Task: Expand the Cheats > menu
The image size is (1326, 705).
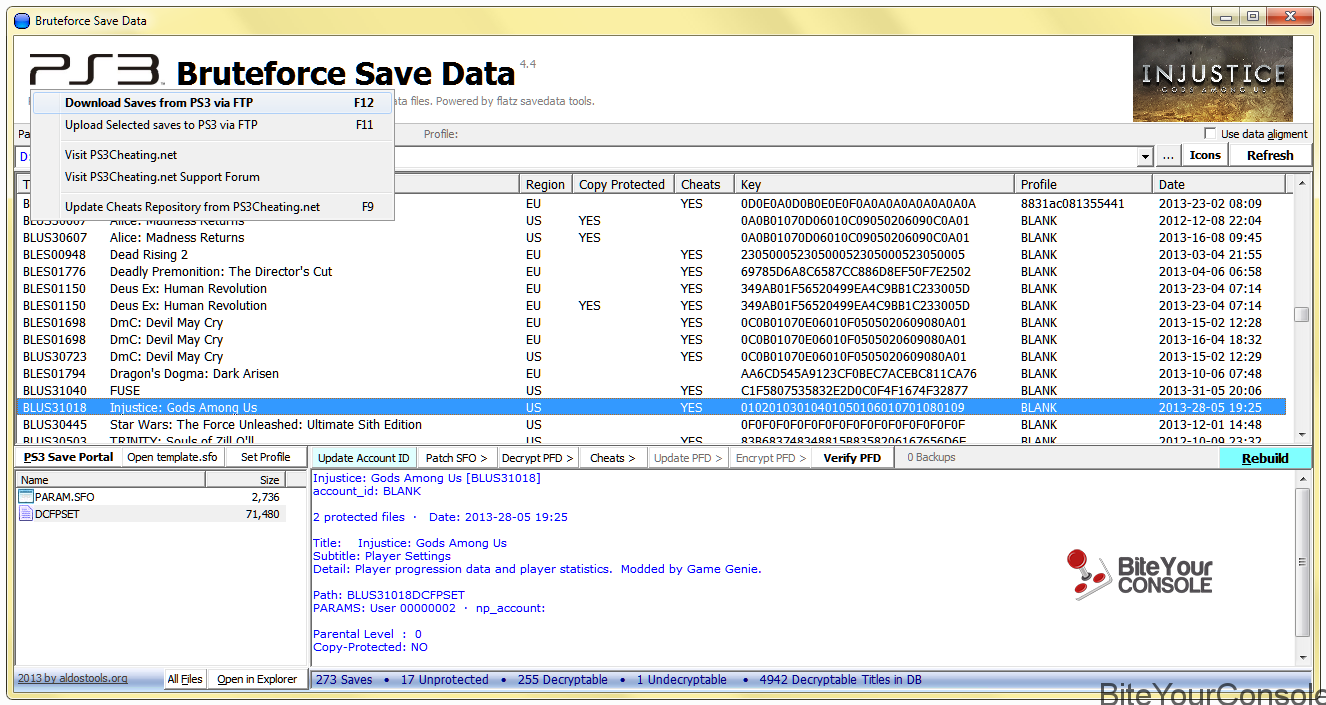Action: [612, 458]
